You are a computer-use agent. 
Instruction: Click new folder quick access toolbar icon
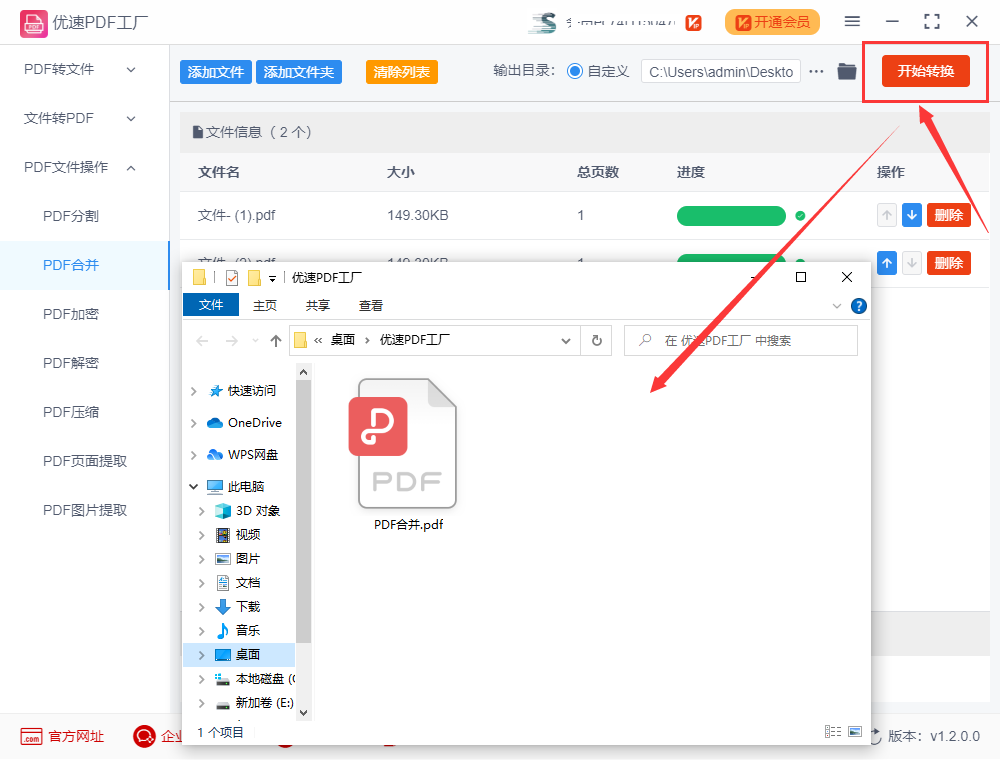click(254, 277)
